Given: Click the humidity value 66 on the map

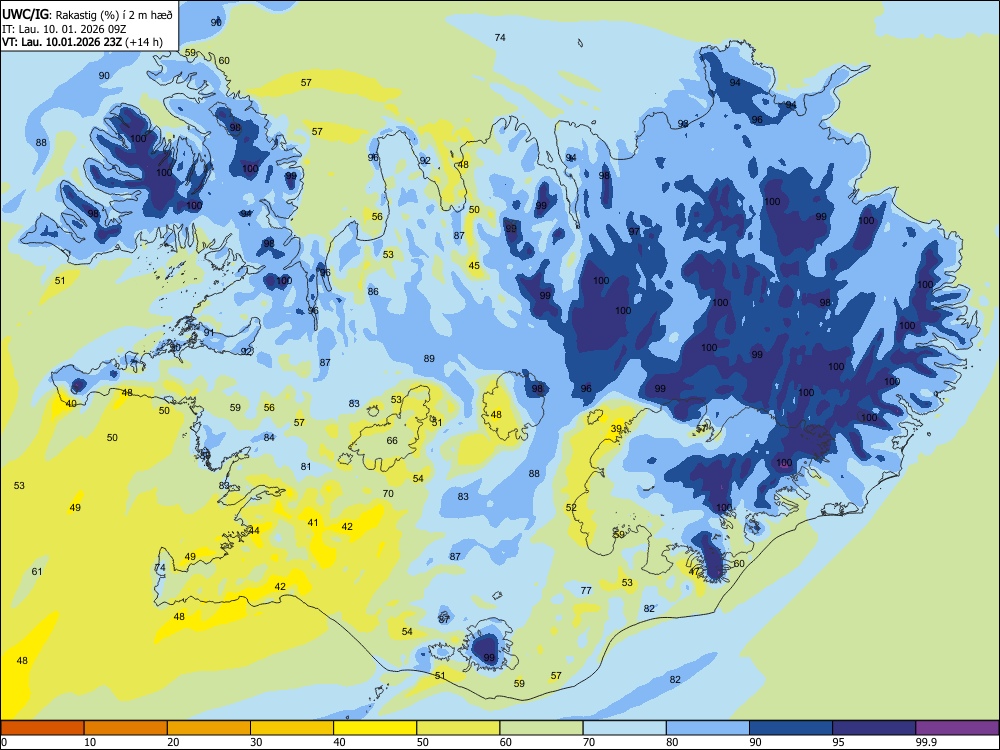Looking at the screenshot, I should (x=392, y=441).
